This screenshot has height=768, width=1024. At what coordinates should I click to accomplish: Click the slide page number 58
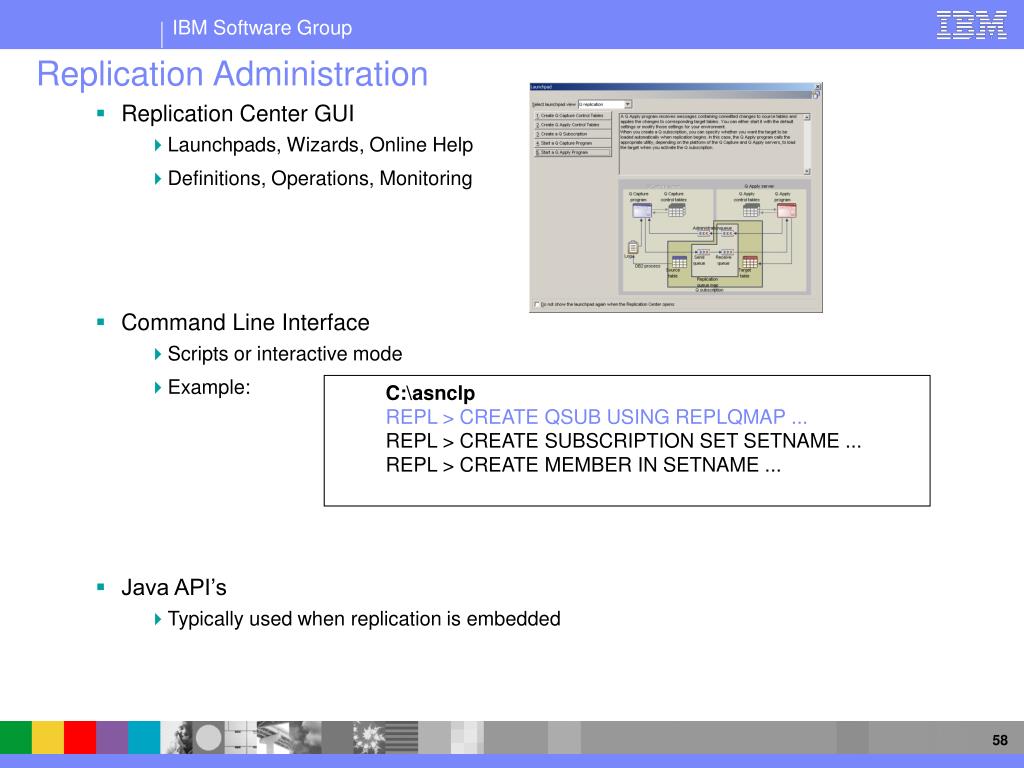coord(1000,740)
